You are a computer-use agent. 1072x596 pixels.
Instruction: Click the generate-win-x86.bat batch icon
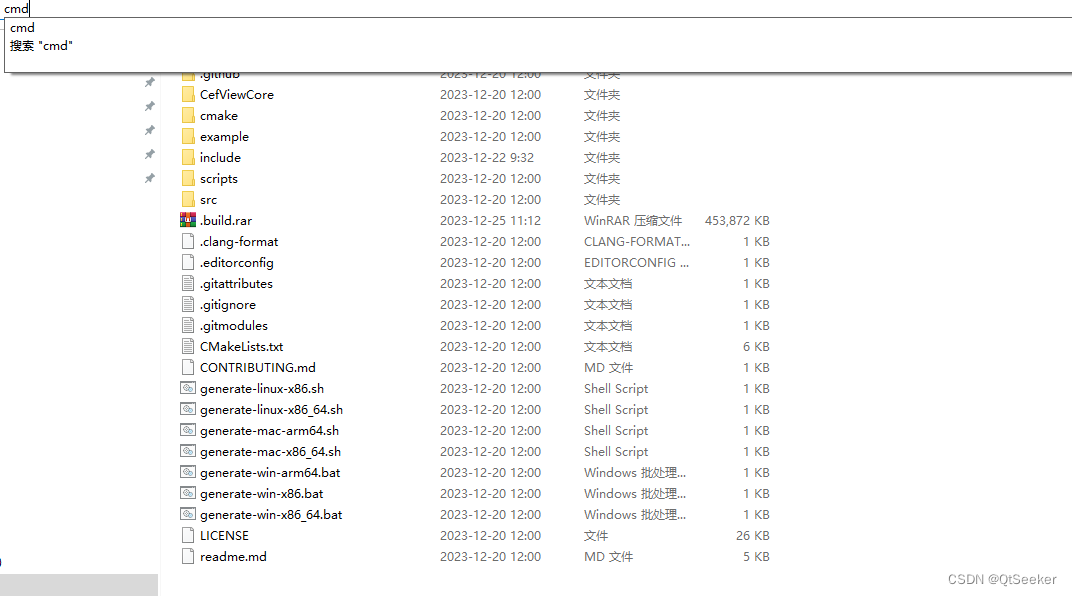(188, 493)
